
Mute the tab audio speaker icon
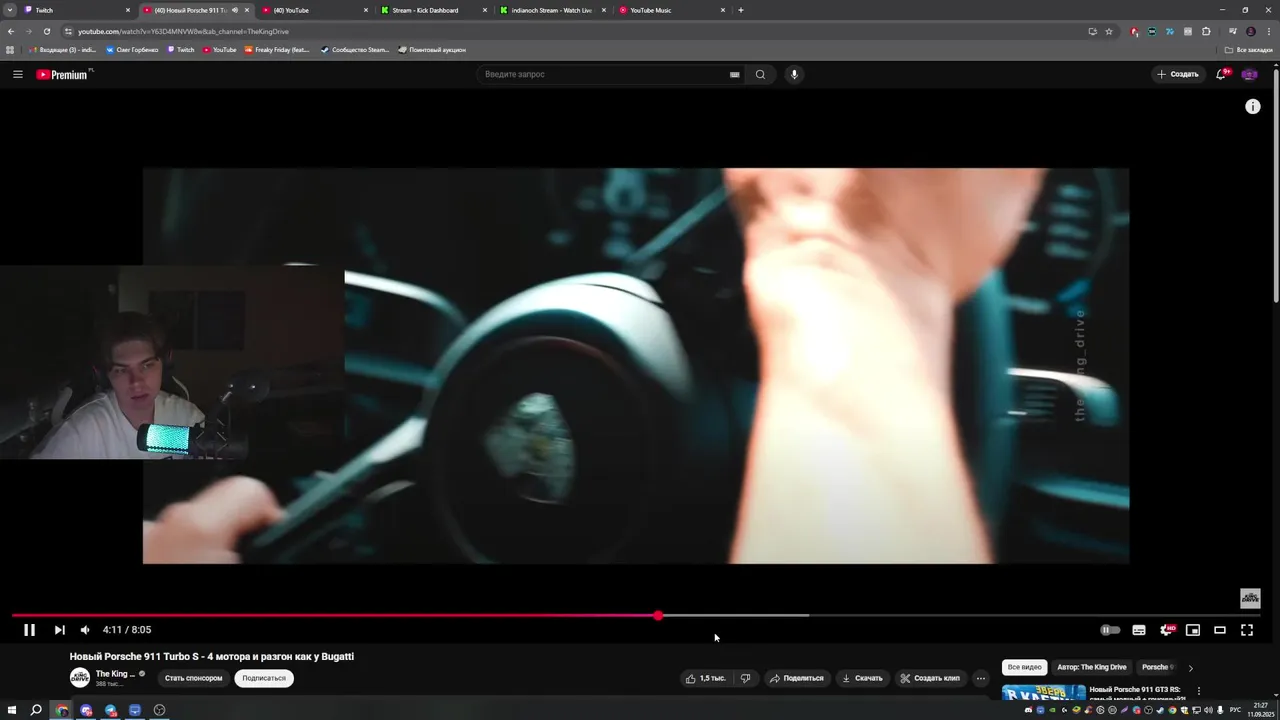click(x=235, y=10)
